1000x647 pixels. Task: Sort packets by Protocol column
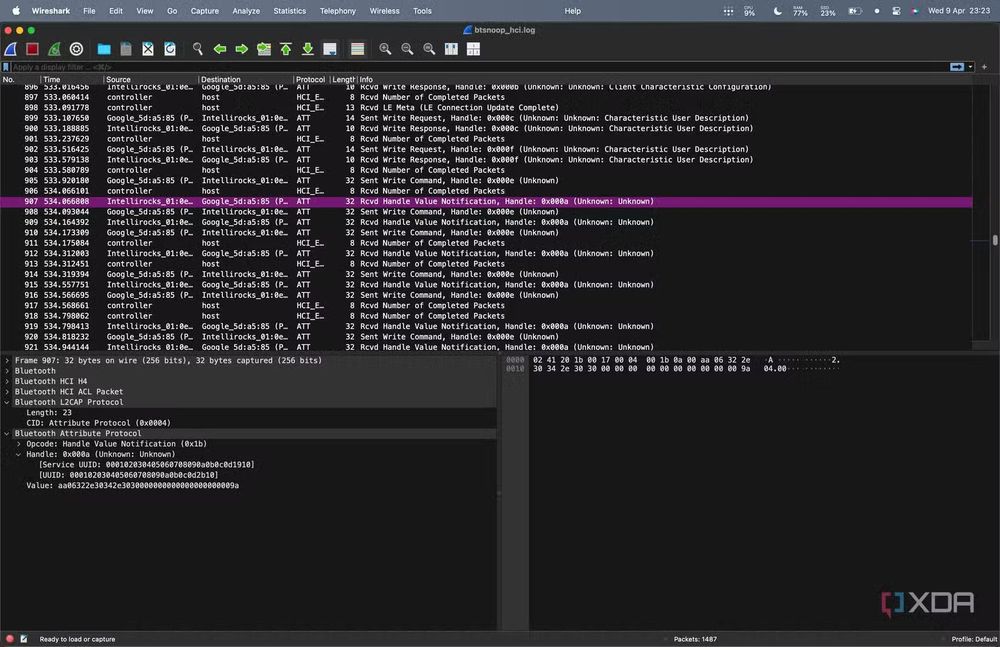coord(311,80)
